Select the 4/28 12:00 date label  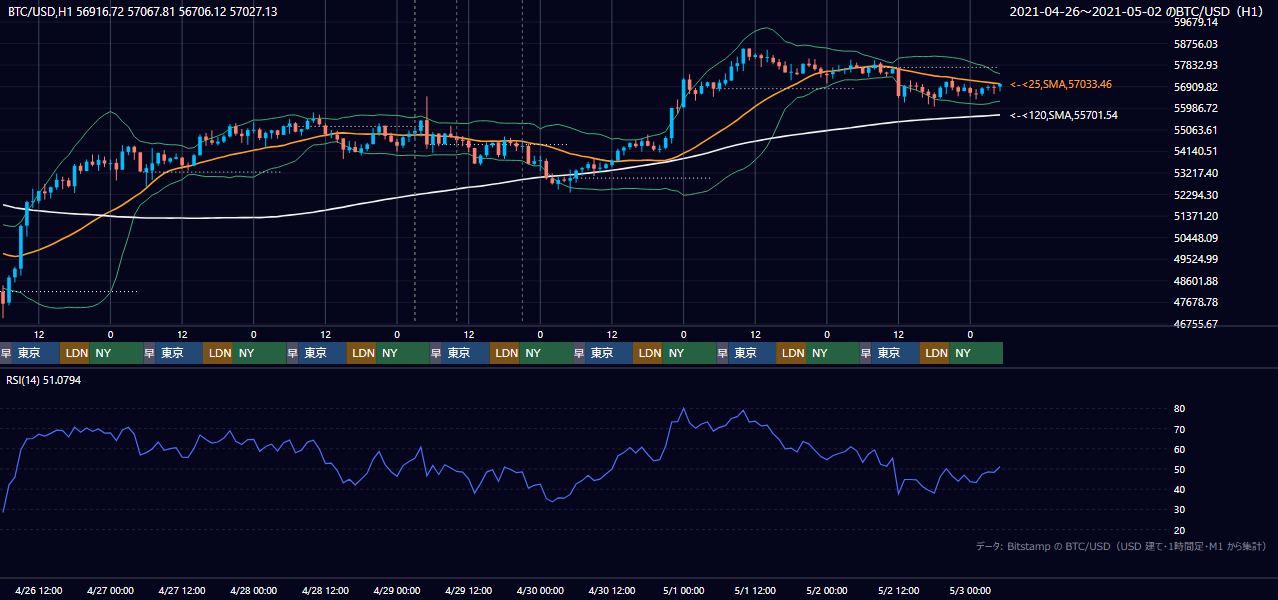[326, 590]
